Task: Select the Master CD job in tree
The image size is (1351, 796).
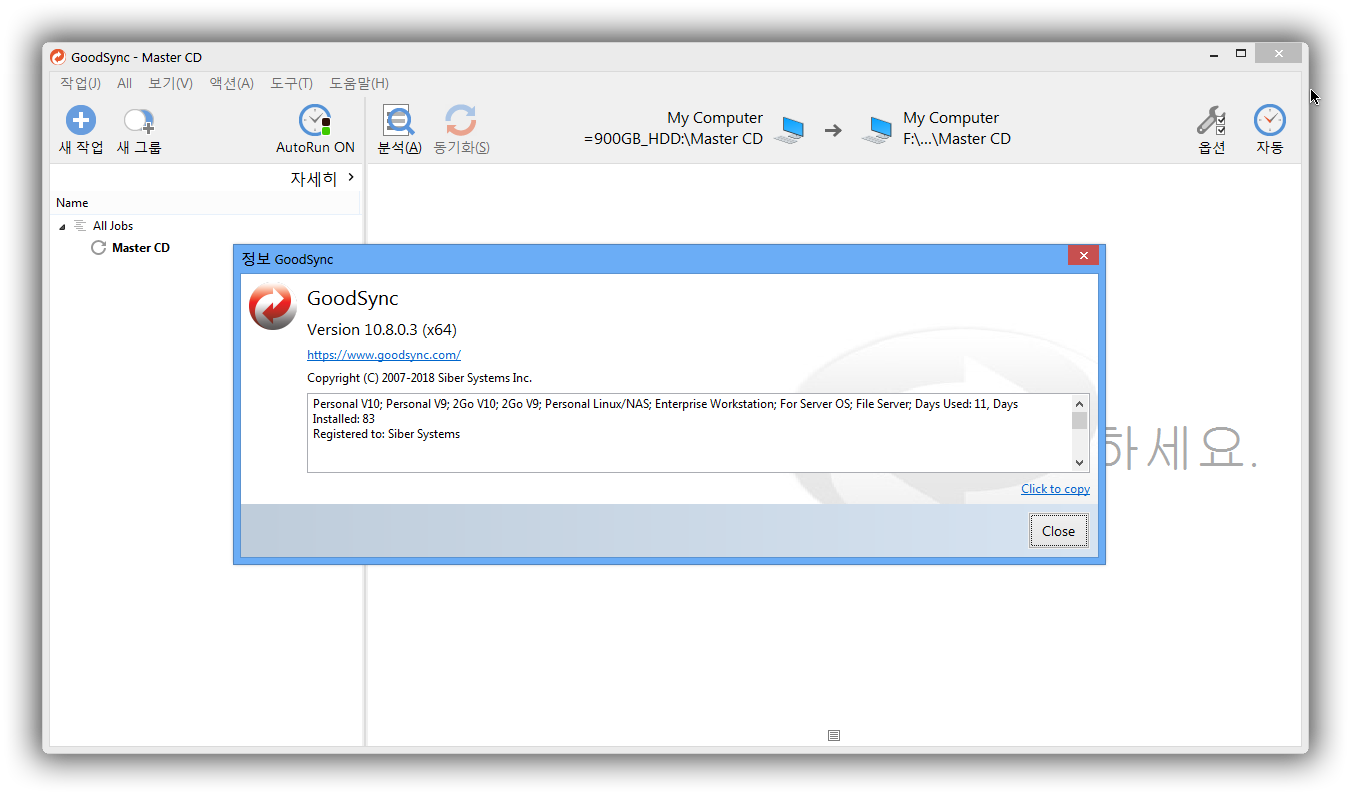Action: coord(141,248)
